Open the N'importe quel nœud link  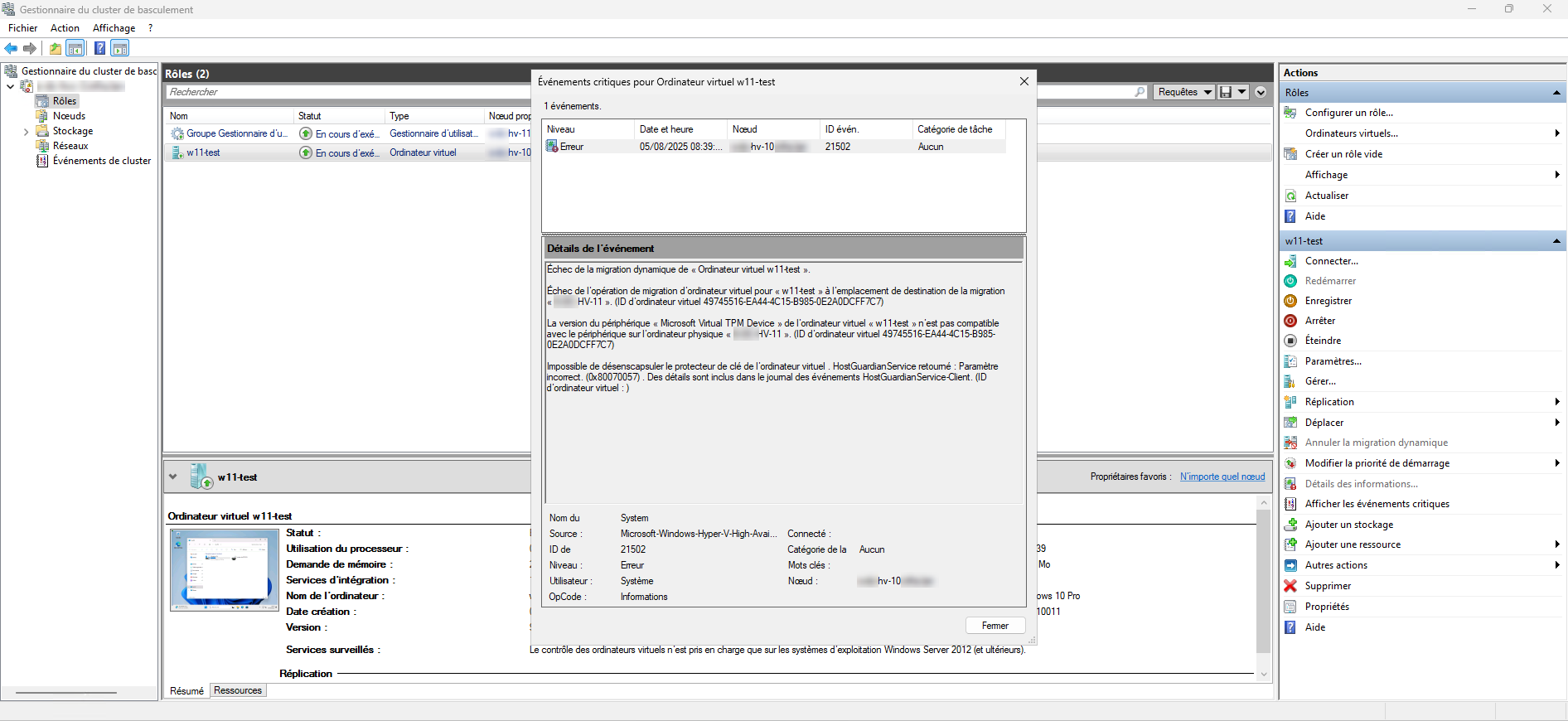coord(1222,477)
